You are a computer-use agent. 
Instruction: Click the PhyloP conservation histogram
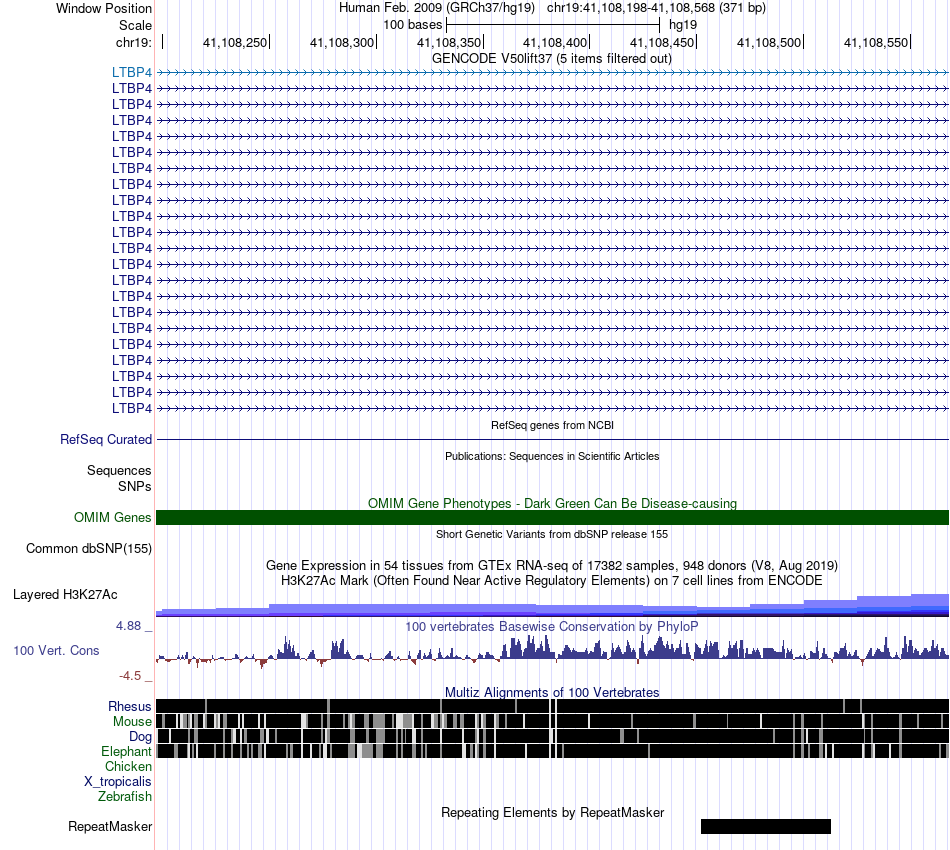coord(552,651)
